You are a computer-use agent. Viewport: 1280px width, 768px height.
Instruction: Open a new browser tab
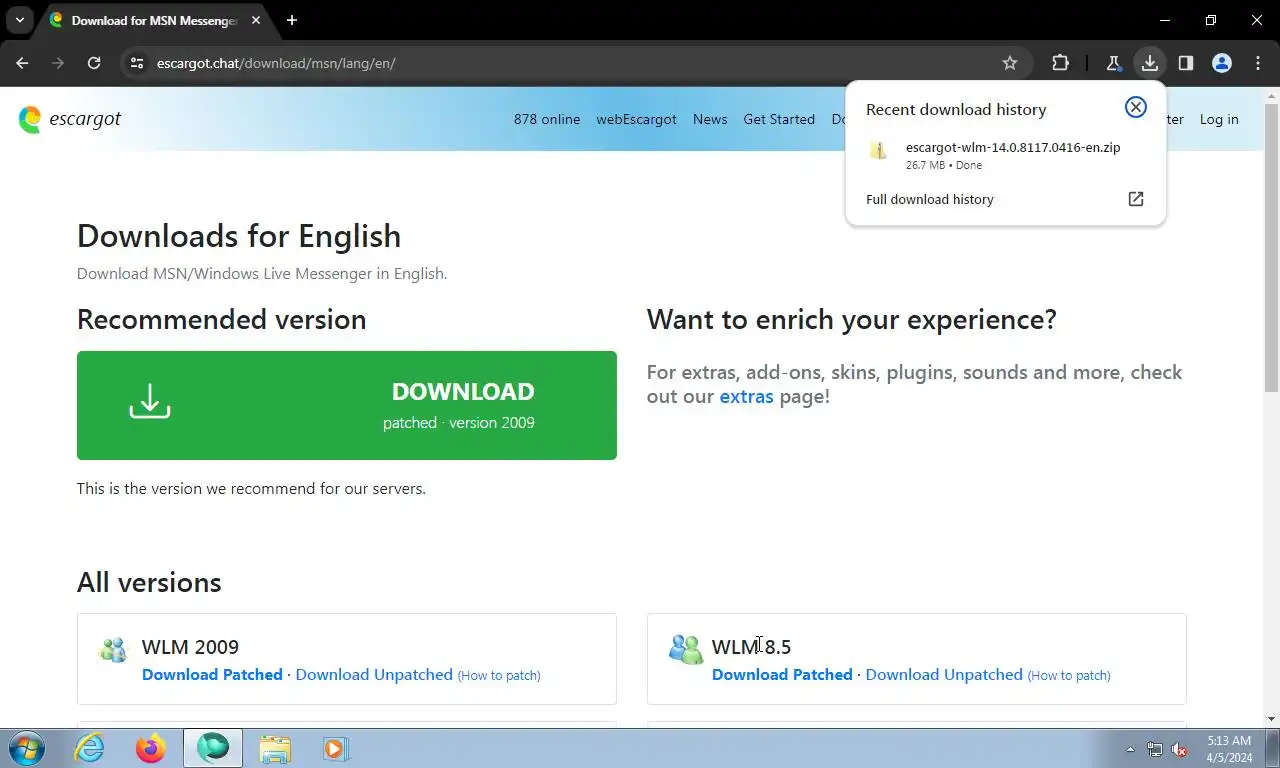pos(292,20)
